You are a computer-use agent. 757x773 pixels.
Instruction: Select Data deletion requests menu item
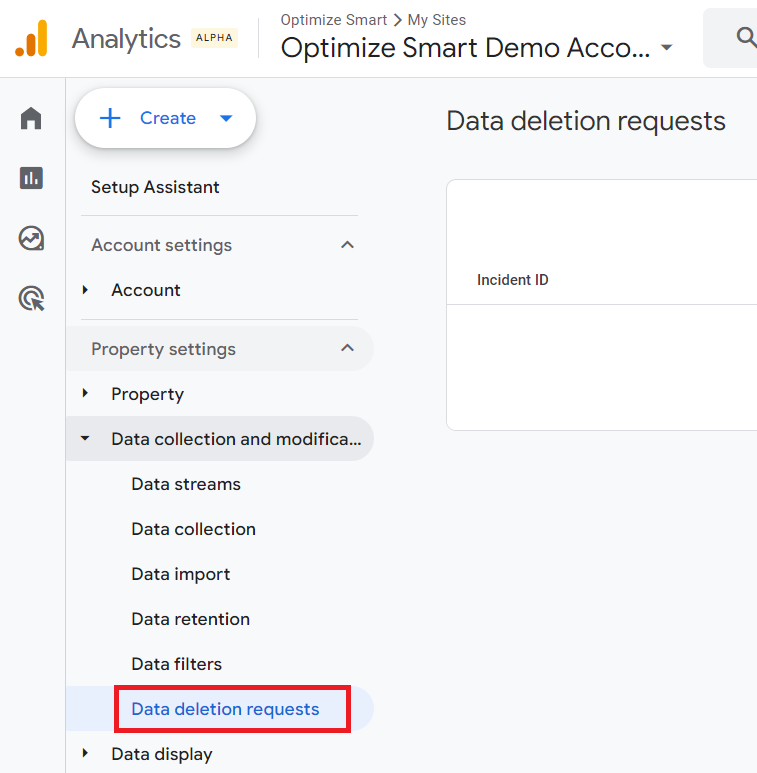(225, 709)
